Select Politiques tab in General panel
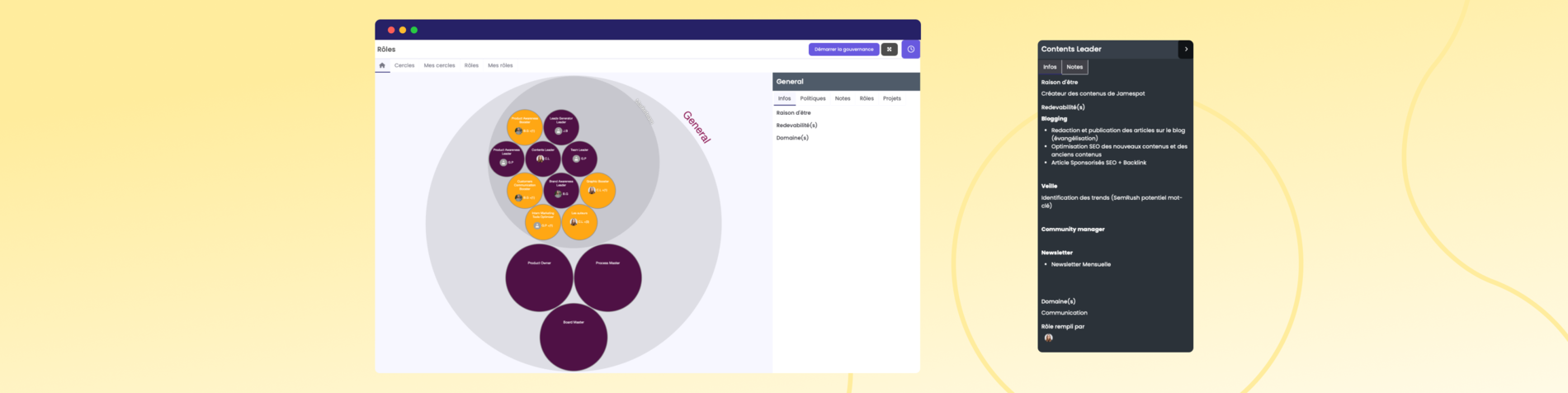Screen dimensions: 1568x393 pos(813,98)
